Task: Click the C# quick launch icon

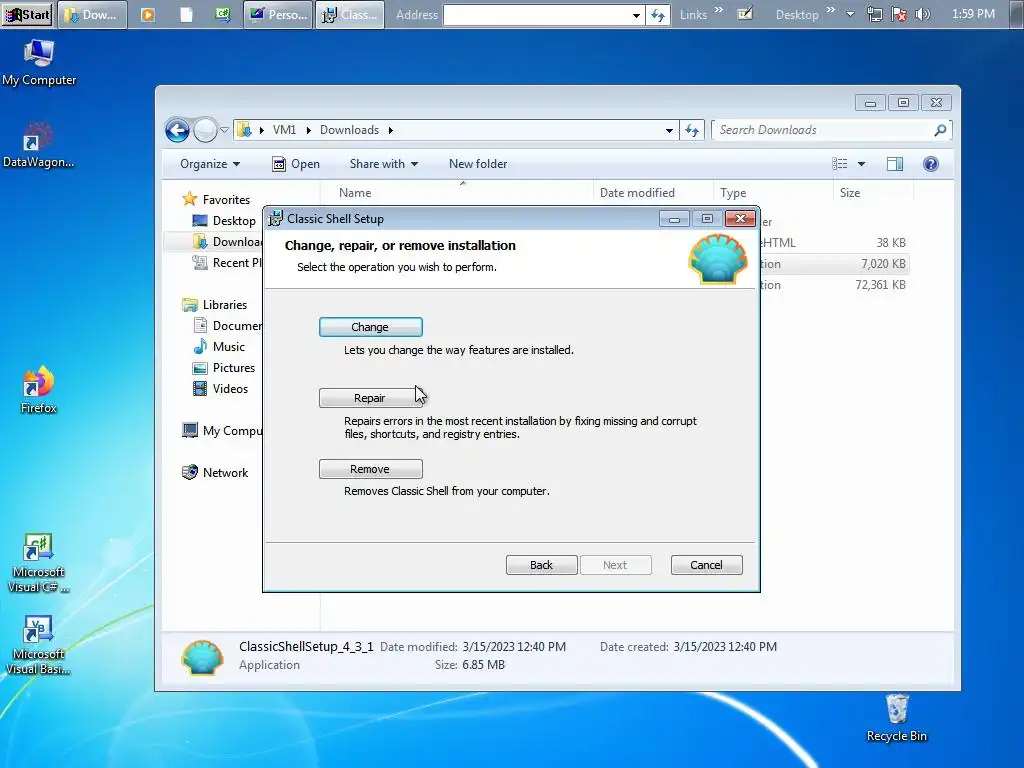Action: point(223,14)
